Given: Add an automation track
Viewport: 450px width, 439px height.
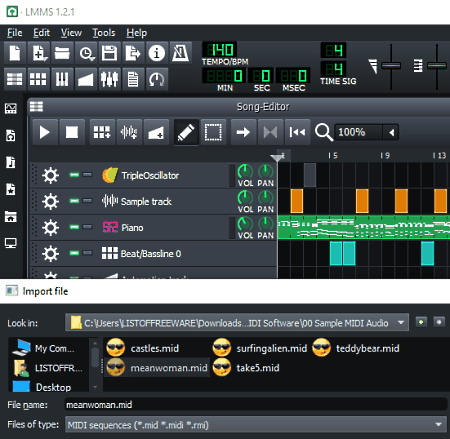Looking at the screenshot, I should pyautogui.click(x=156, y=132).
